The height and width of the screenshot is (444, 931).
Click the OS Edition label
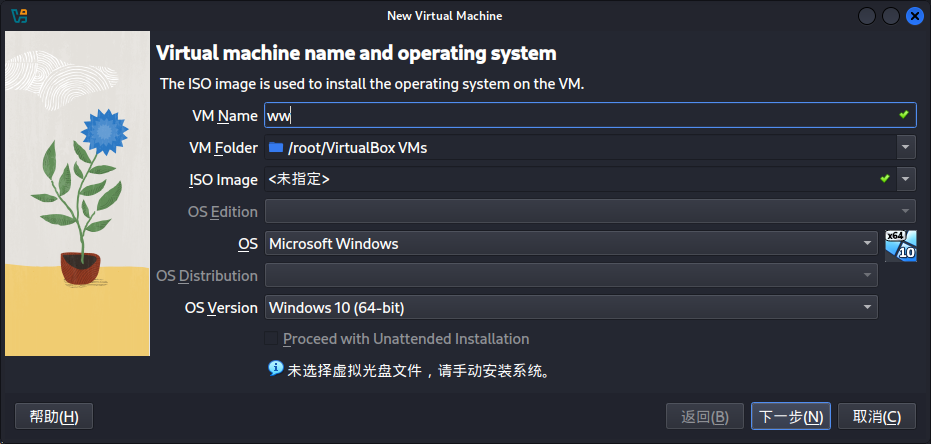pos(223,212)
